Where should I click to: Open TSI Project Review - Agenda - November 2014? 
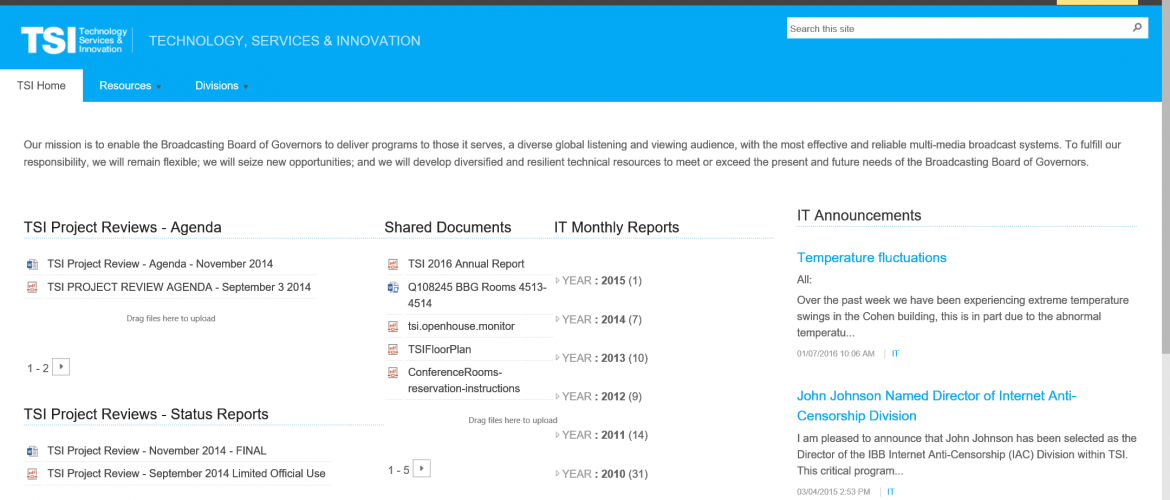(160, 264)
